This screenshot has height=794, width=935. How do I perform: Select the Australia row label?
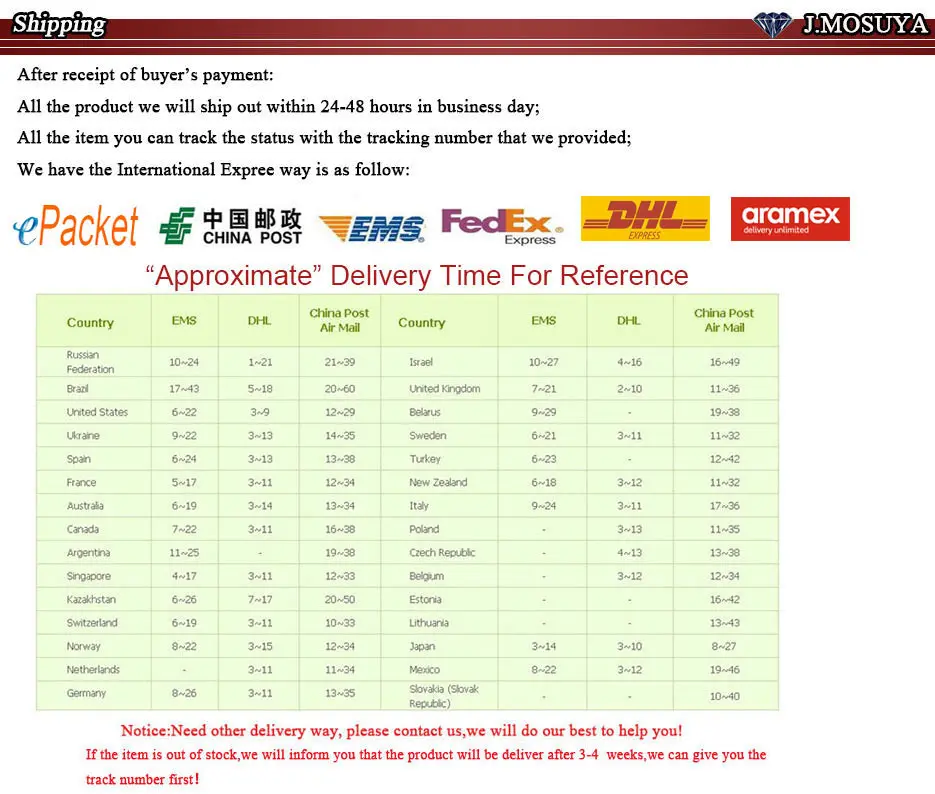coord(85,505)
